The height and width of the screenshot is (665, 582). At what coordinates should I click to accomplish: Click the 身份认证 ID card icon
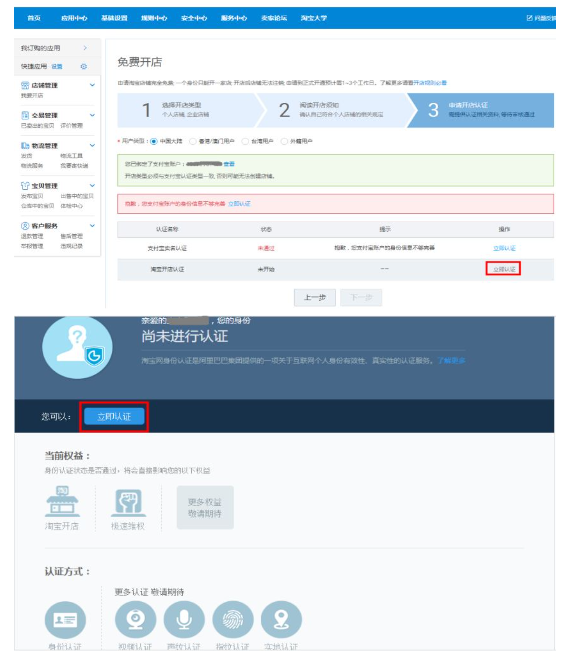[65, 620]
